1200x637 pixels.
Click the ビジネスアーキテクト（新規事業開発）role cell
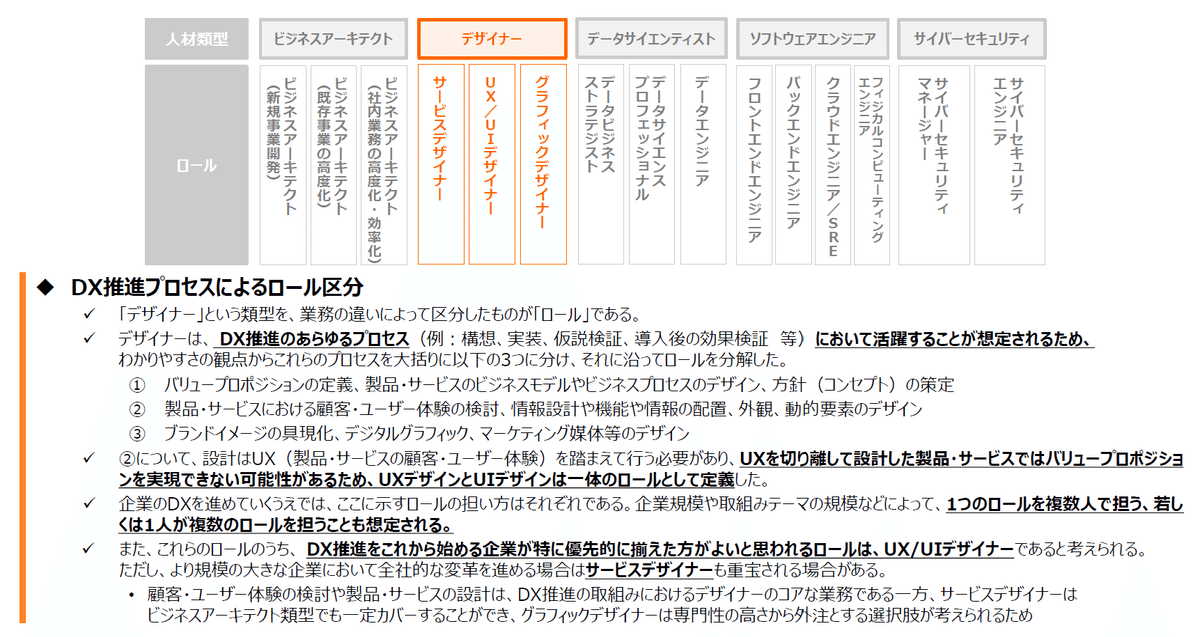coord(283,162)
